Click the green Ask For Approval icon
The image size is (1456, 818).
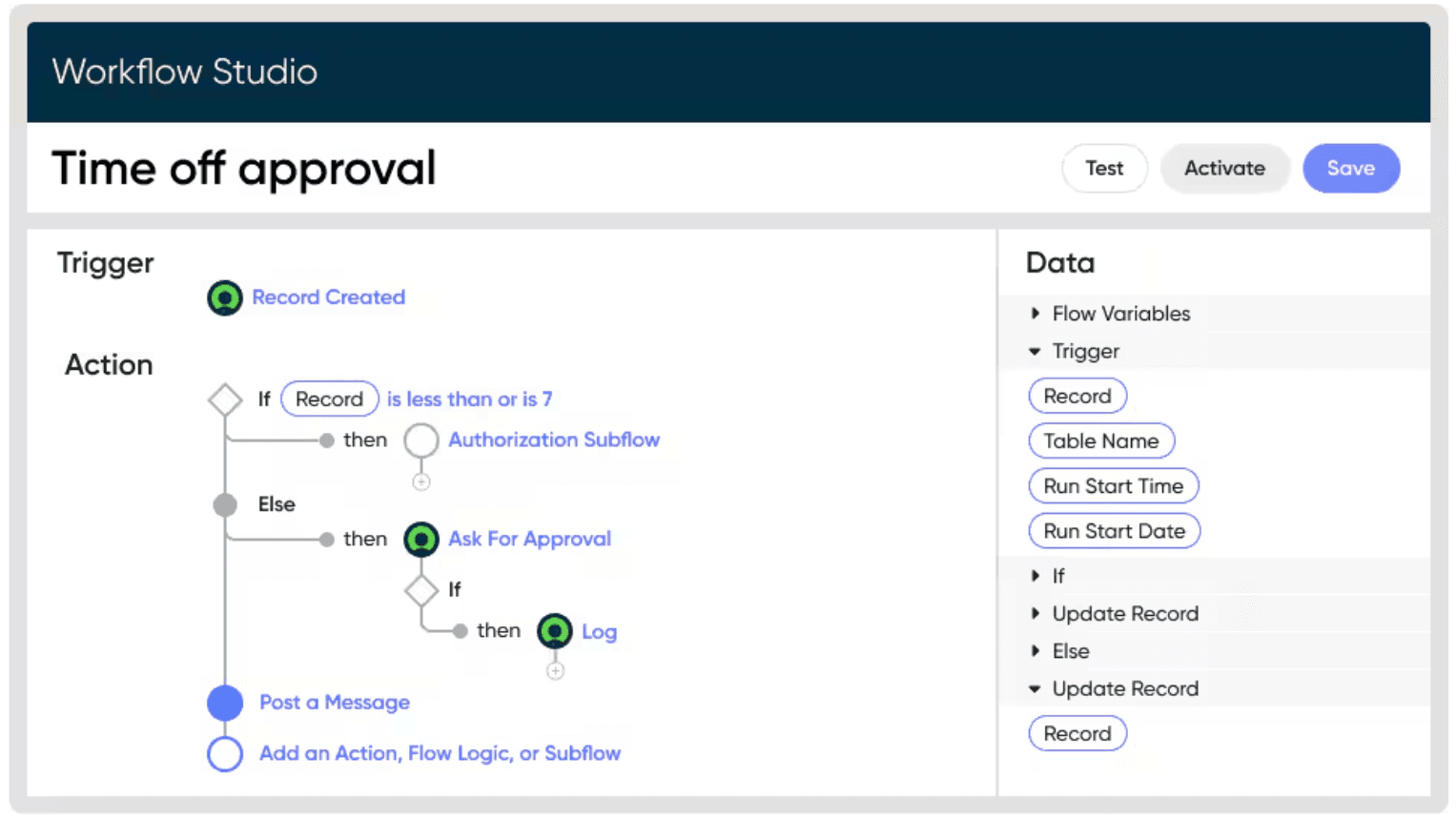pyautogui.click(x=421, y=540)
